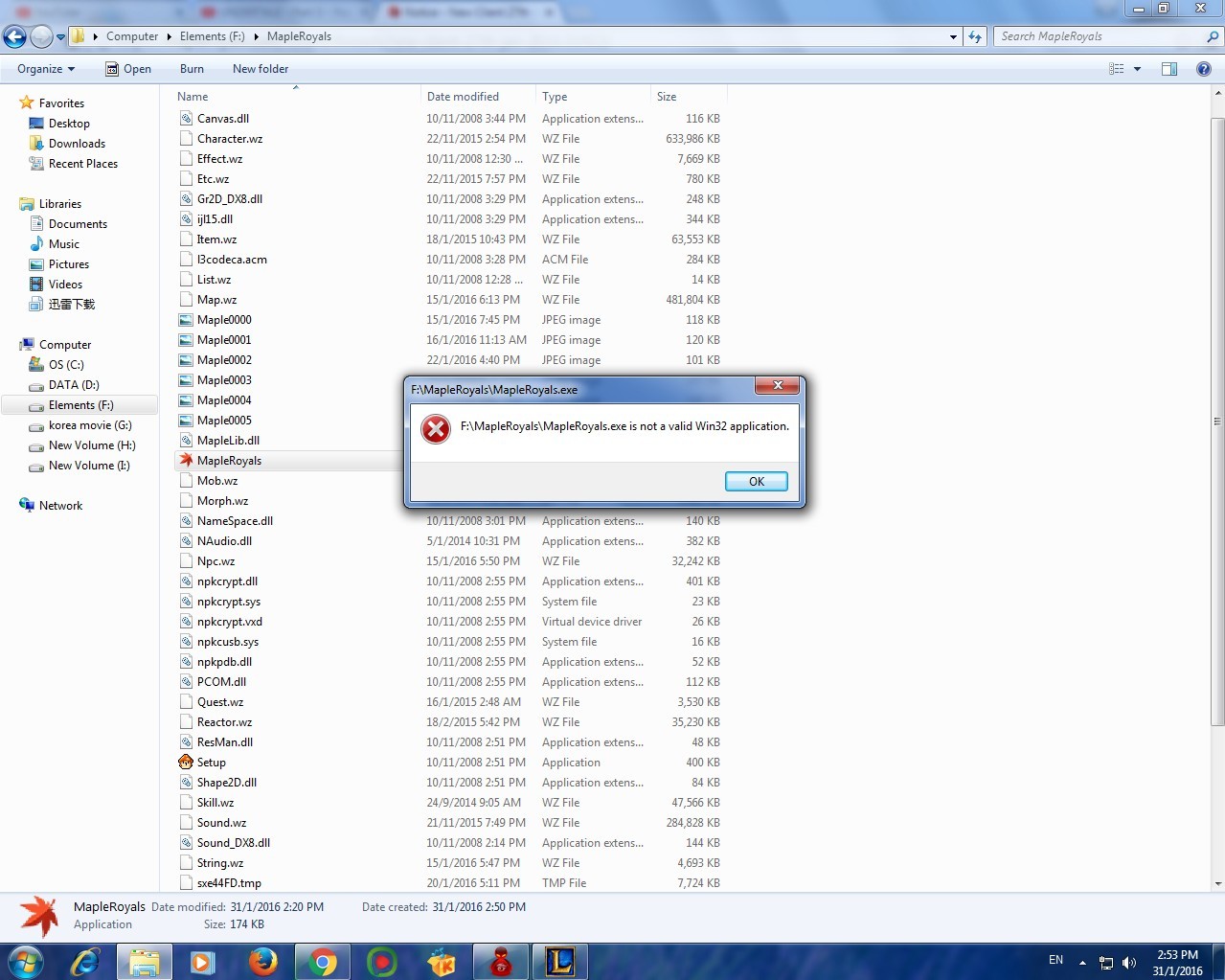Screen dimensions: 1225x980
Task: Sort files by the Size column header
Action: click(667, 97)
